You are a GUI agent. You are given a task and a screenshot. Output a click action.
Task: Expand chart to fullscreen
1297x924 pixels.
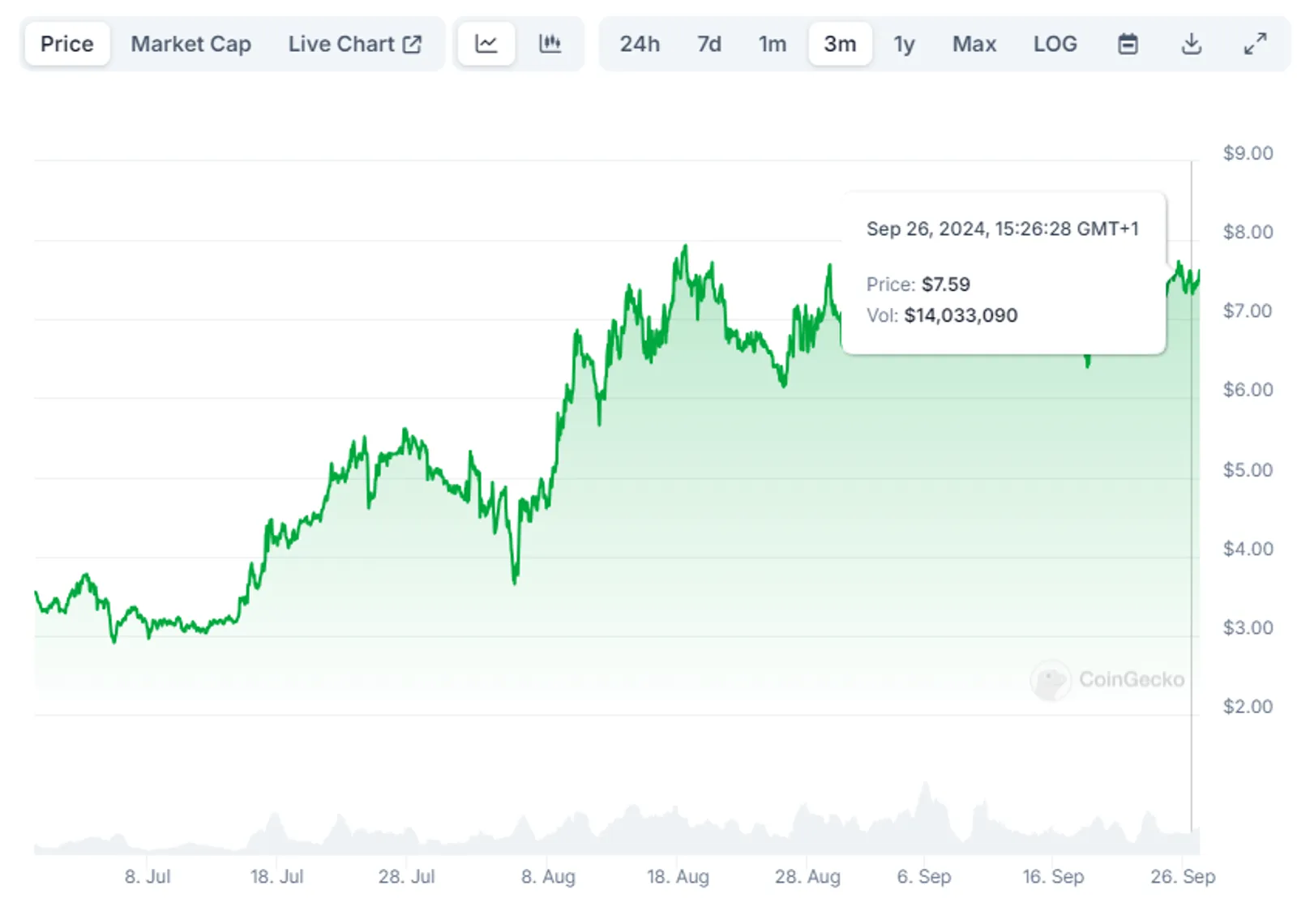coord(1255,44)
